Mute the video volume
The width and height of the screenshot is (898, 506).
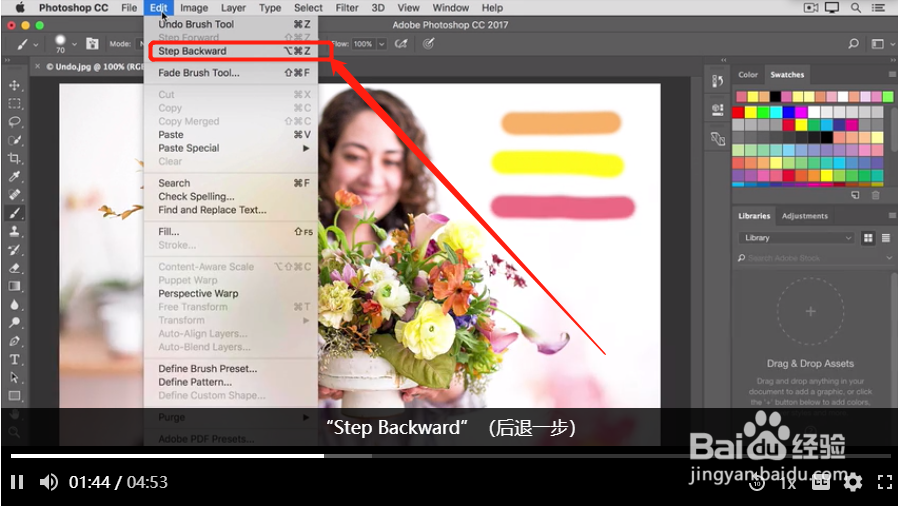click(48, 482)
